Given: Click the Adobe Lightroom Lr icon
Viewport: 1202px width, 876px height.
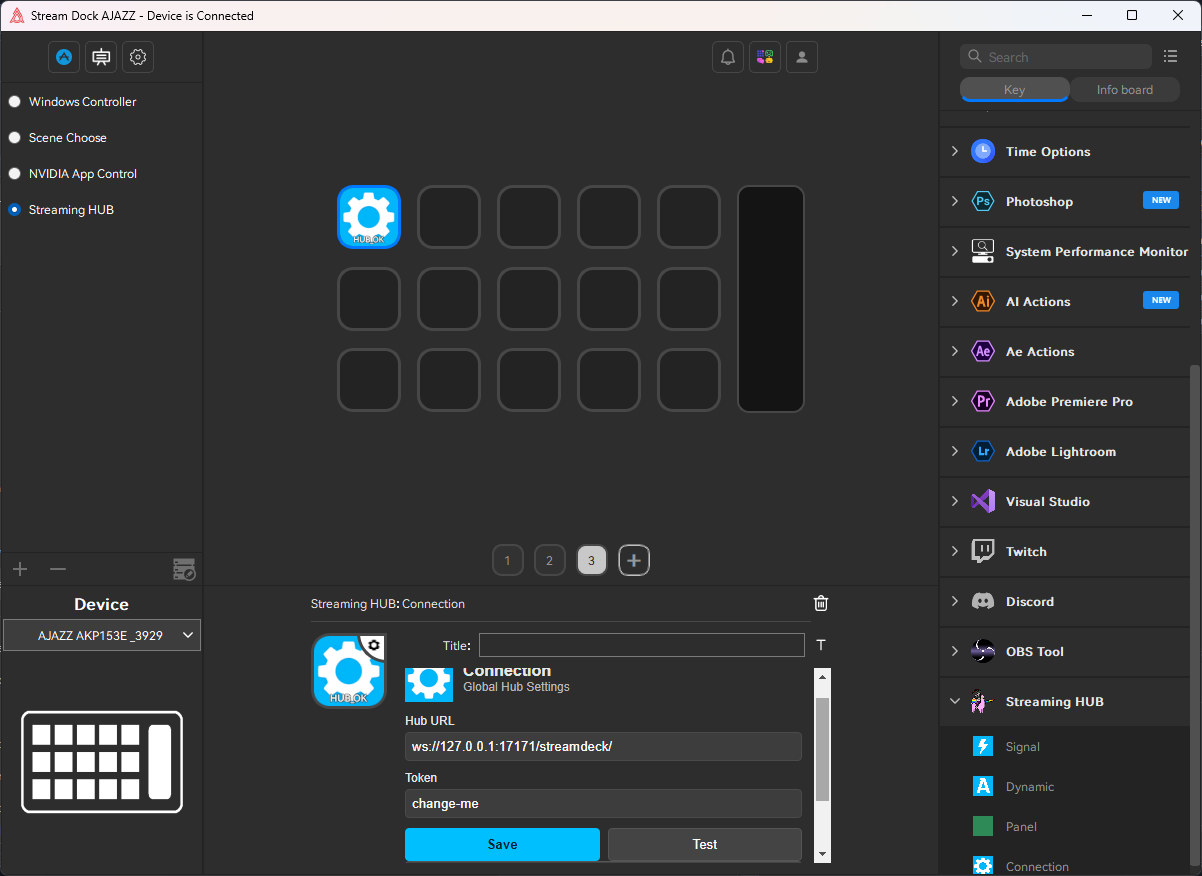Looking at the screenshot, I should click(983, 451).
